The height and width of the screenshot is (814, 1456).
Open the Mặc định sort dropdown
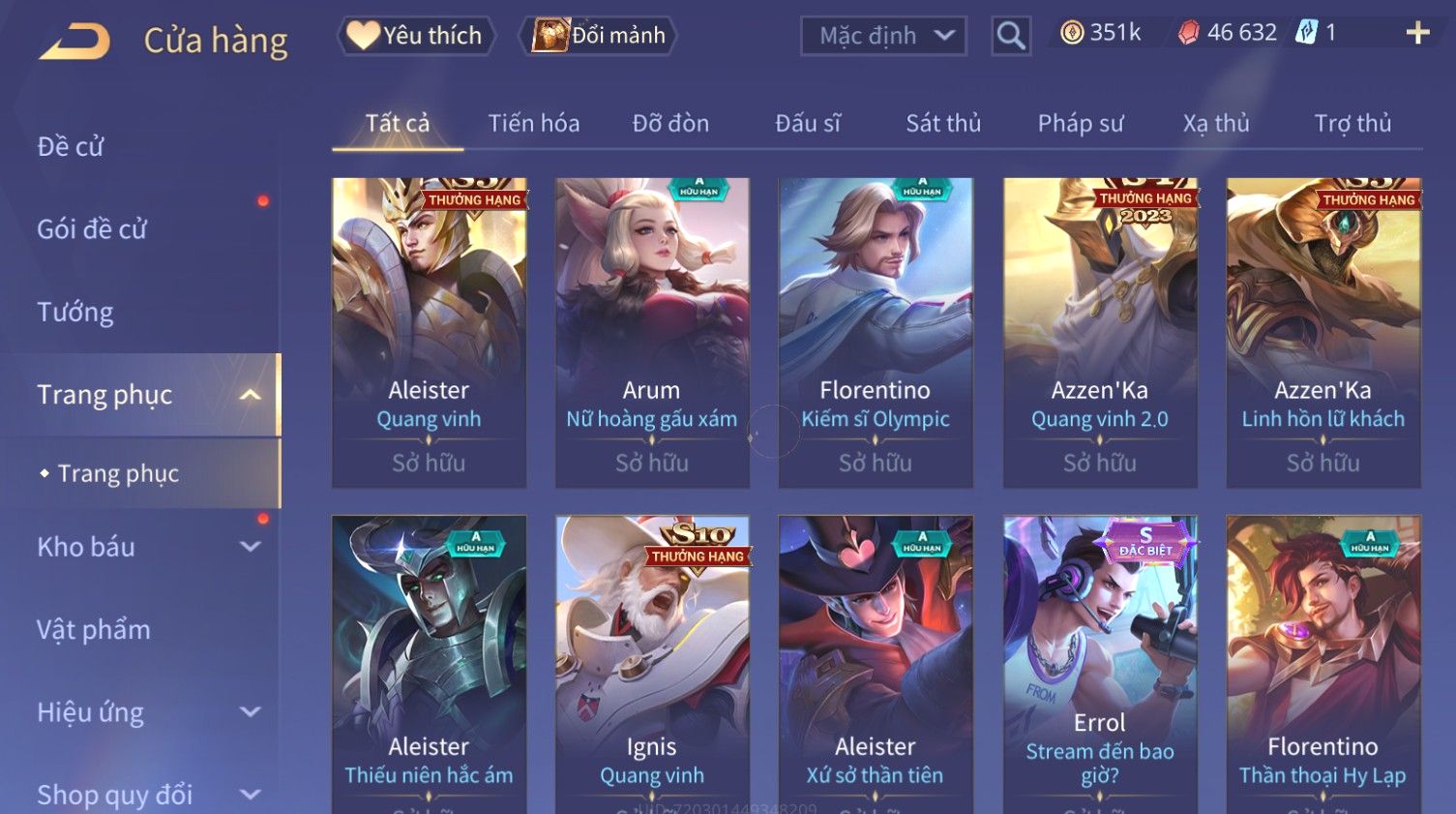click(x=883, y=36)
